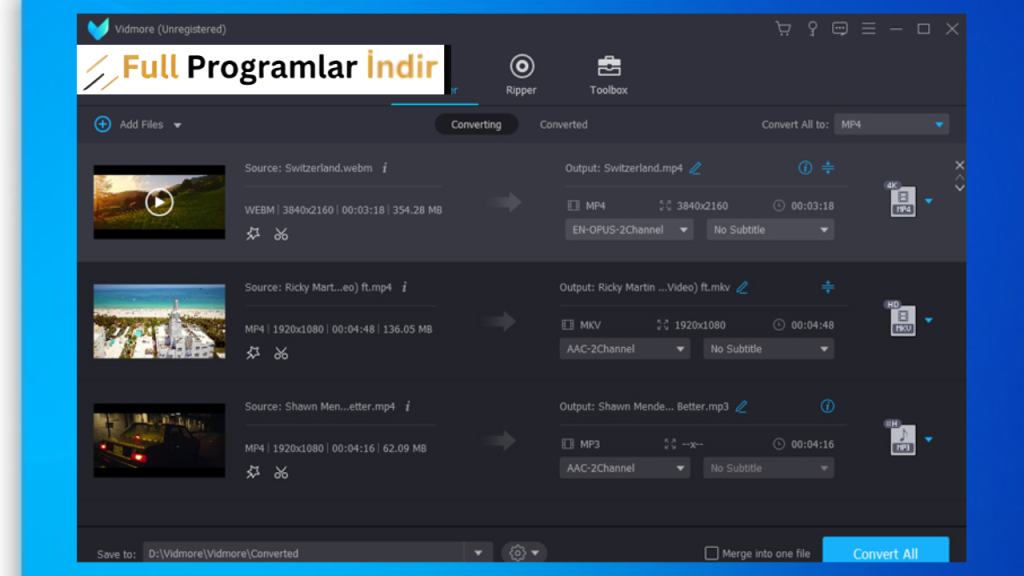
Task: Show source info for Shawn Men...etter.mp4
Action: 408,406
